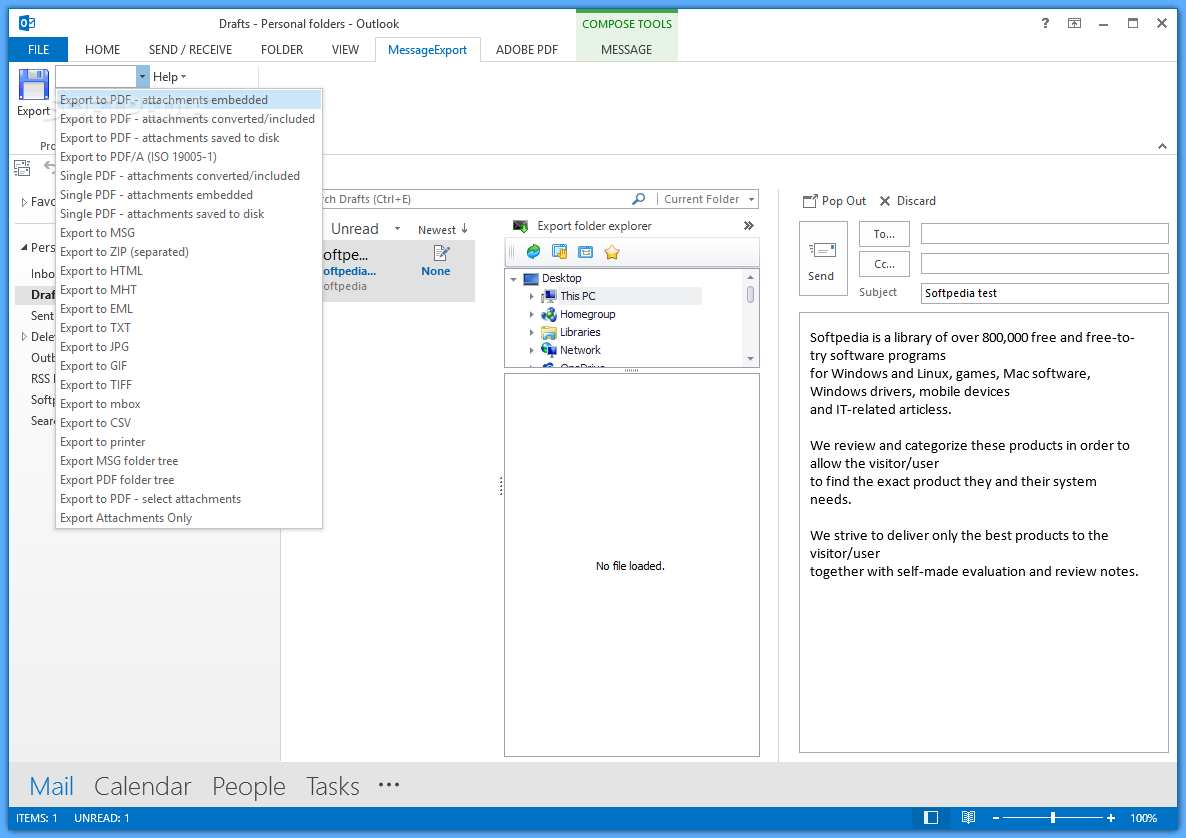
Task: Open the Cc... address book button
Action: pyautogui.click(x=884, y=264)
